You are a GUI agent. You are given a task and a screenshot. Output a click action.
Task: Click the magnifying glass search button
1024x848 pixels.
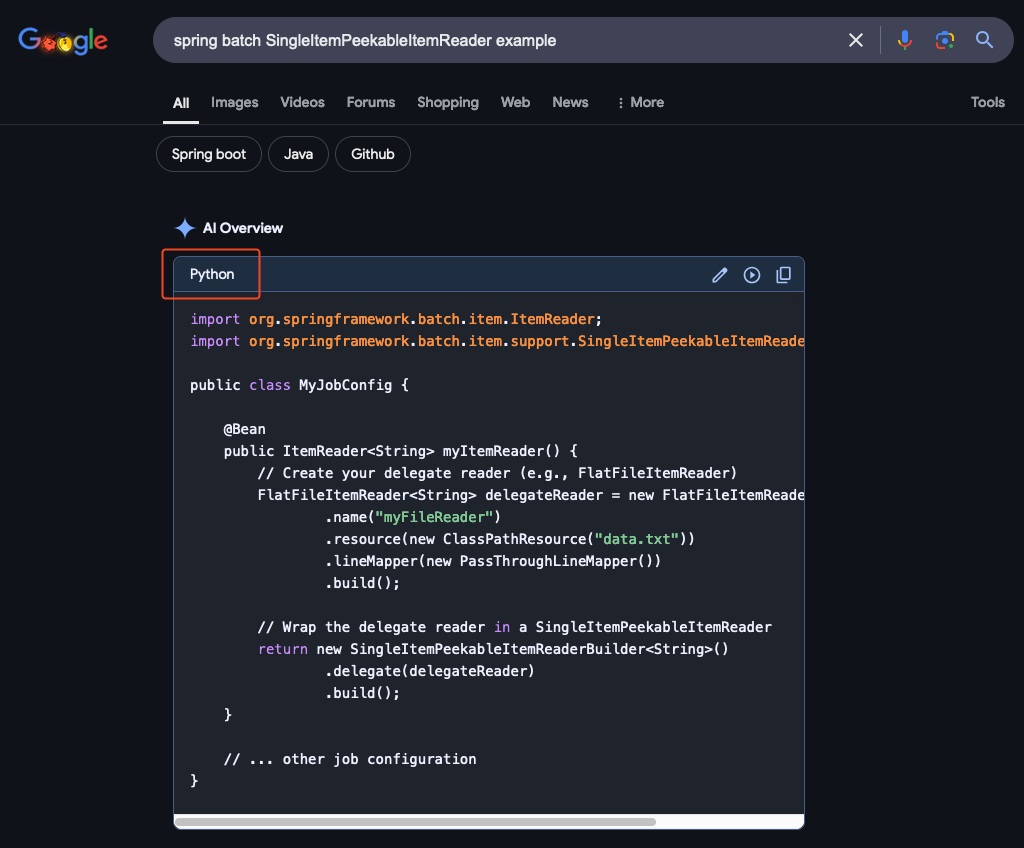click(x=984, y=40)
